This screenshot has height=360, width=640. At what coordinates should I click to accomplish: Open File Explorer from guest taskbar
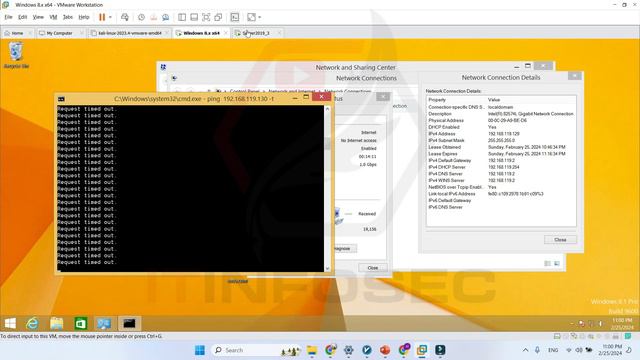coord(57,324)
